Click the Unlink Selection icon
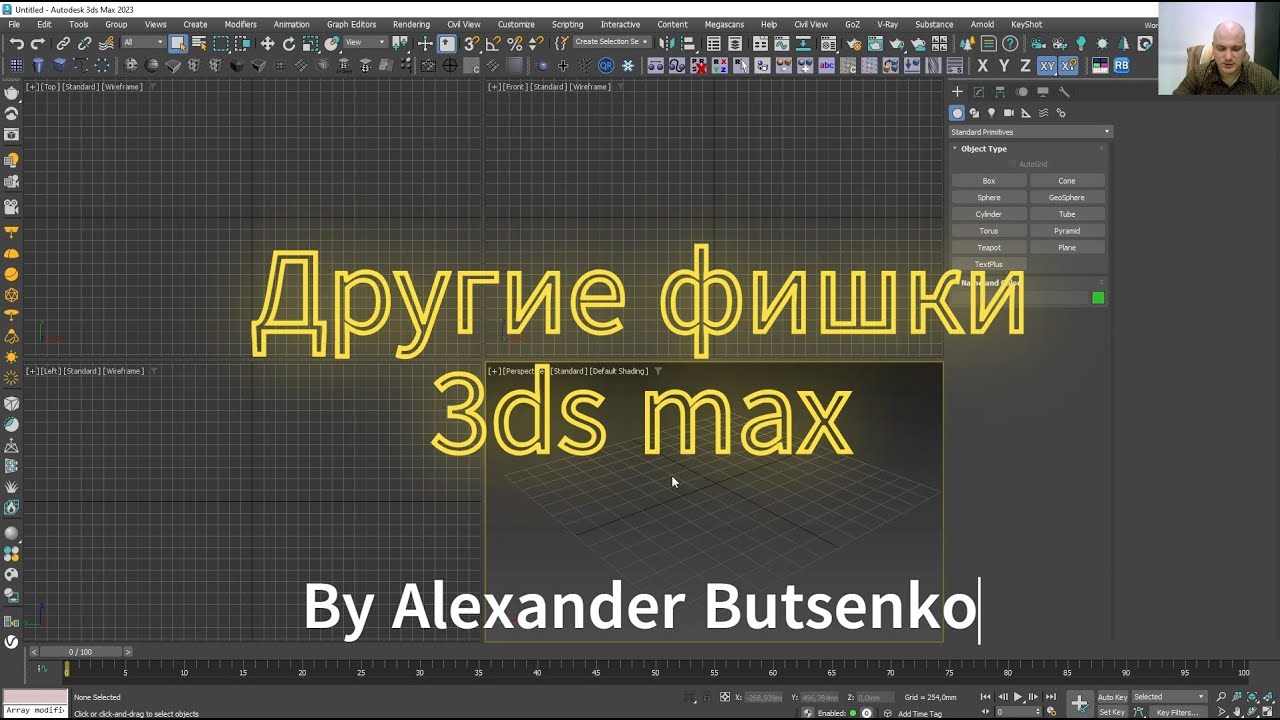The image size is (1280, 720). (84, 44)
